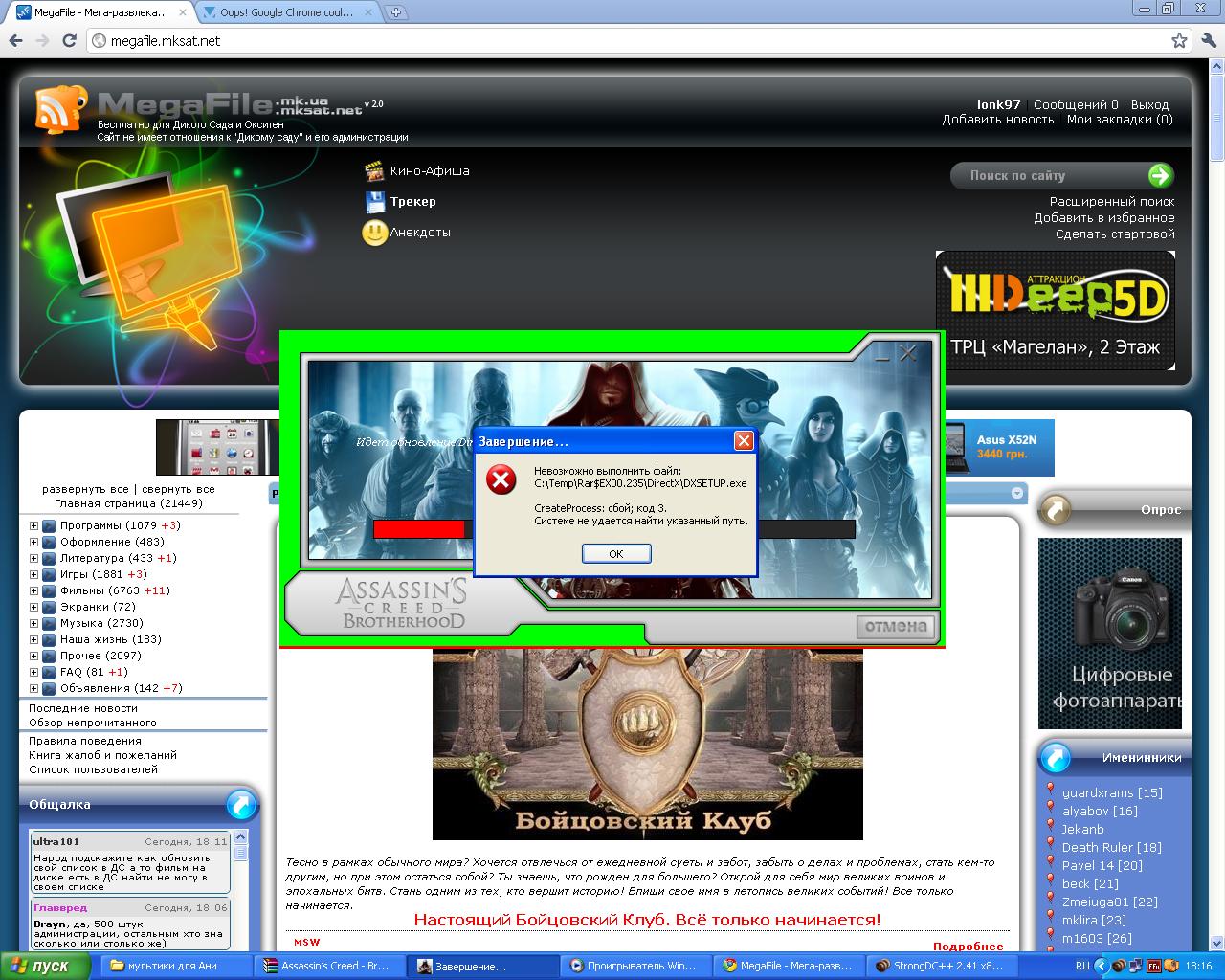Click the RU language indicator
Screen dimensions: 1225x980
pos(1082,967)
